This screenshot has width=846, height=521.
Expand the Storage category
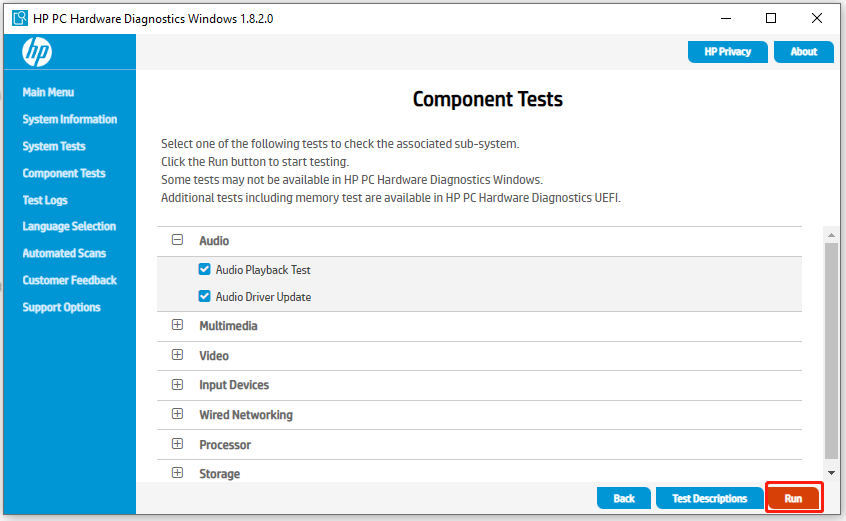178,473
